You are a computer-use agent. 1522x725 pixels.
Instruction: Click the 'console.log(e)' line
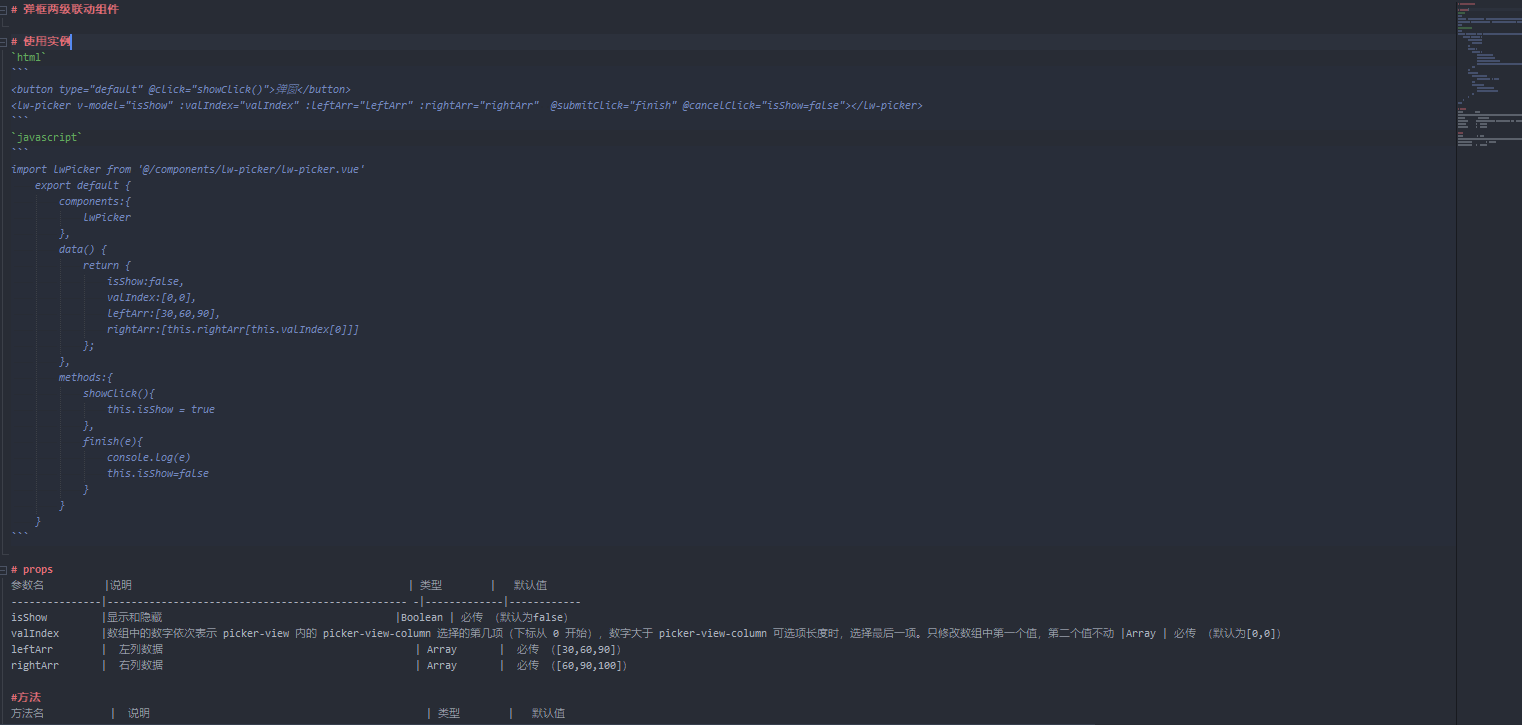point(149,457)
